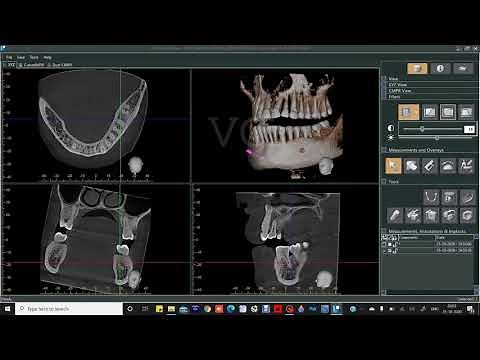
Task: Click the orientation head in axial view
Action: [135, 165]
